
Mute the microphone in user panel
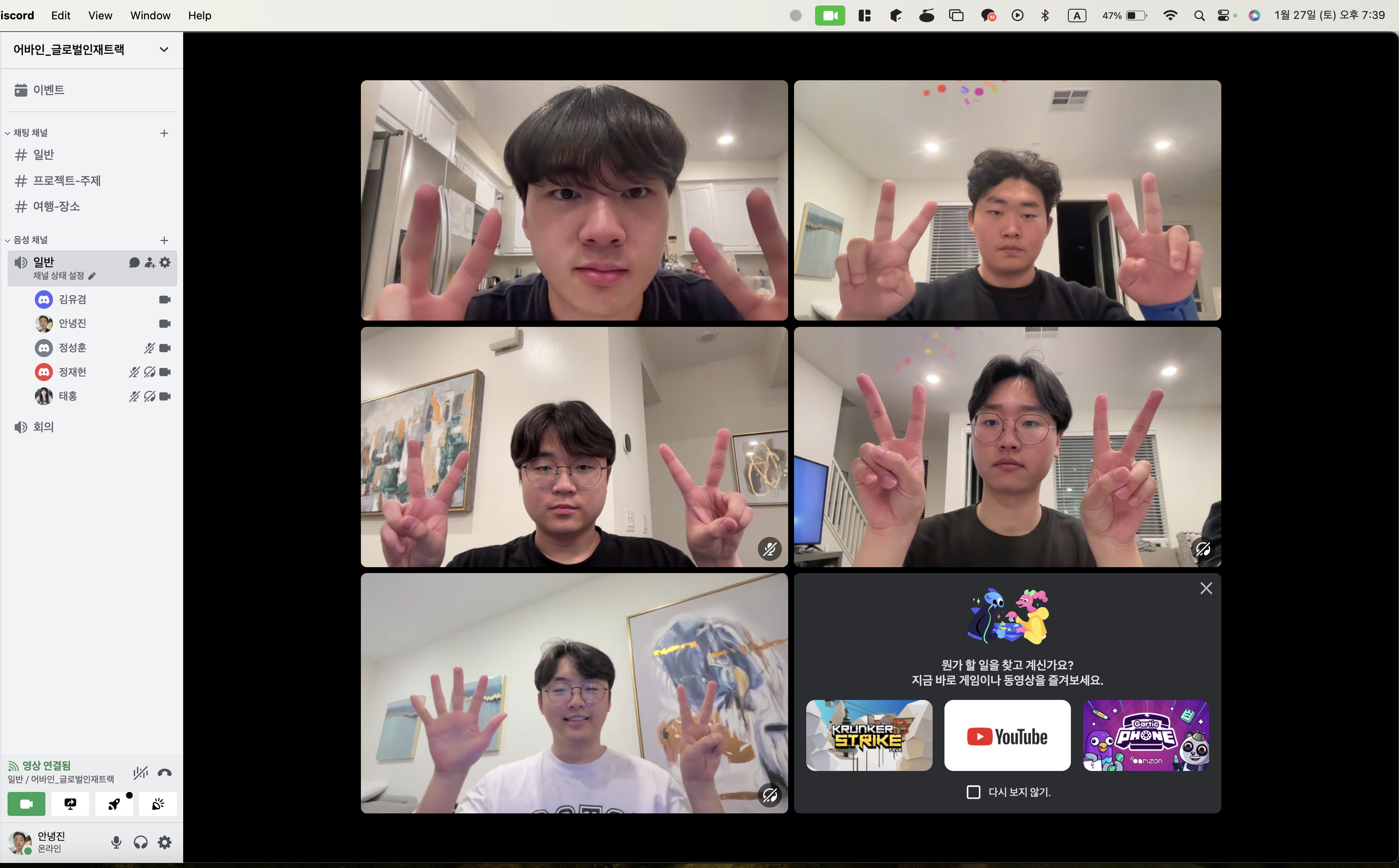point(116,842)
